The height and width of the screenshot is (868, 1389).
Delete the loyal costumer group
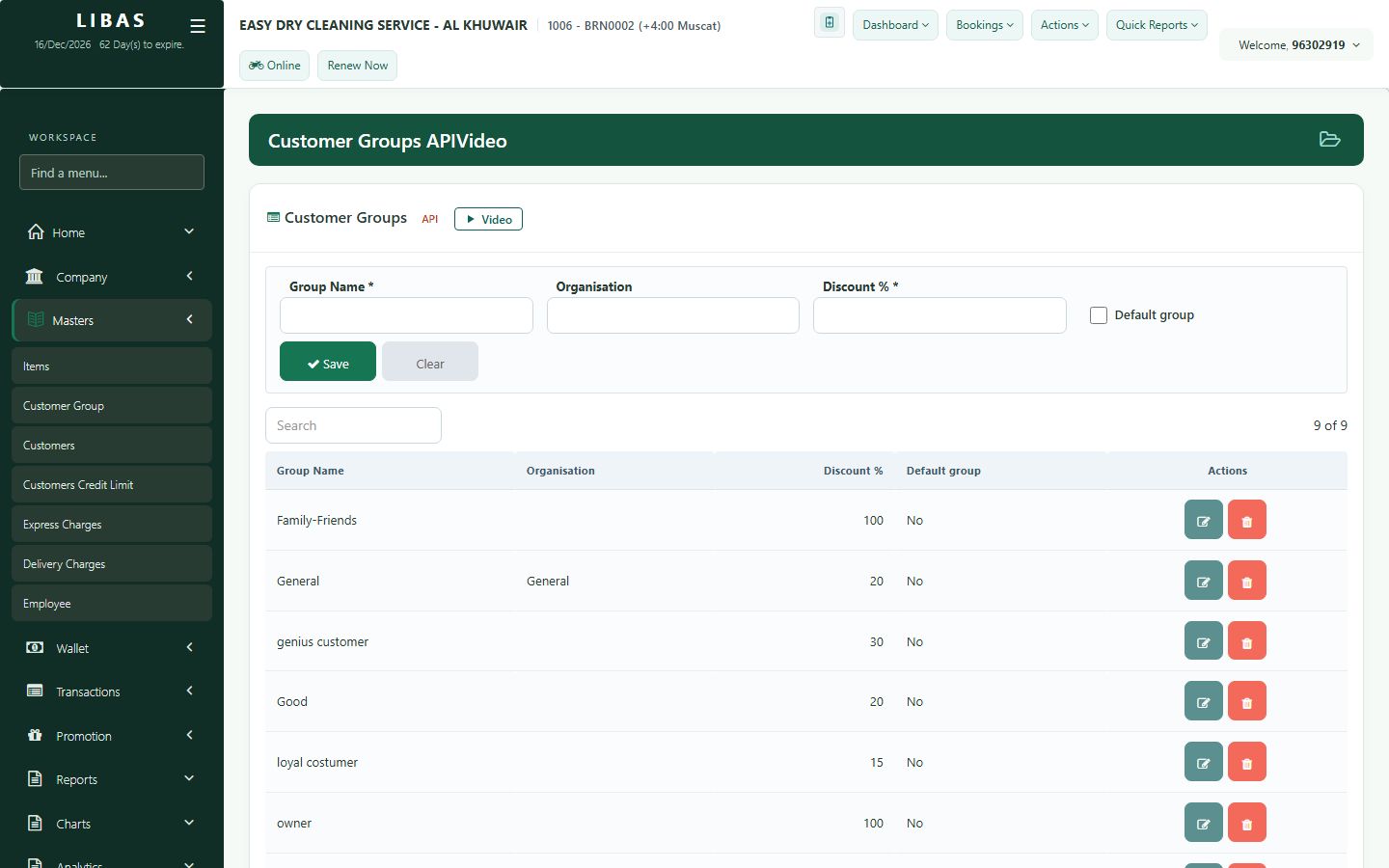pos(1246,762)
